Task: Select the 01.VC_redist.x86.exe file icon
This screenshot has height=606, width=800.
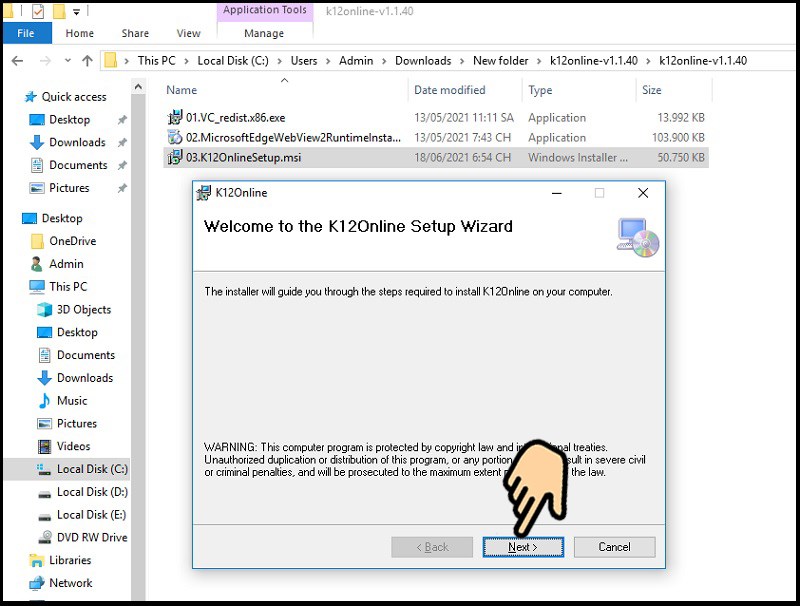Action: coord(174,117)
